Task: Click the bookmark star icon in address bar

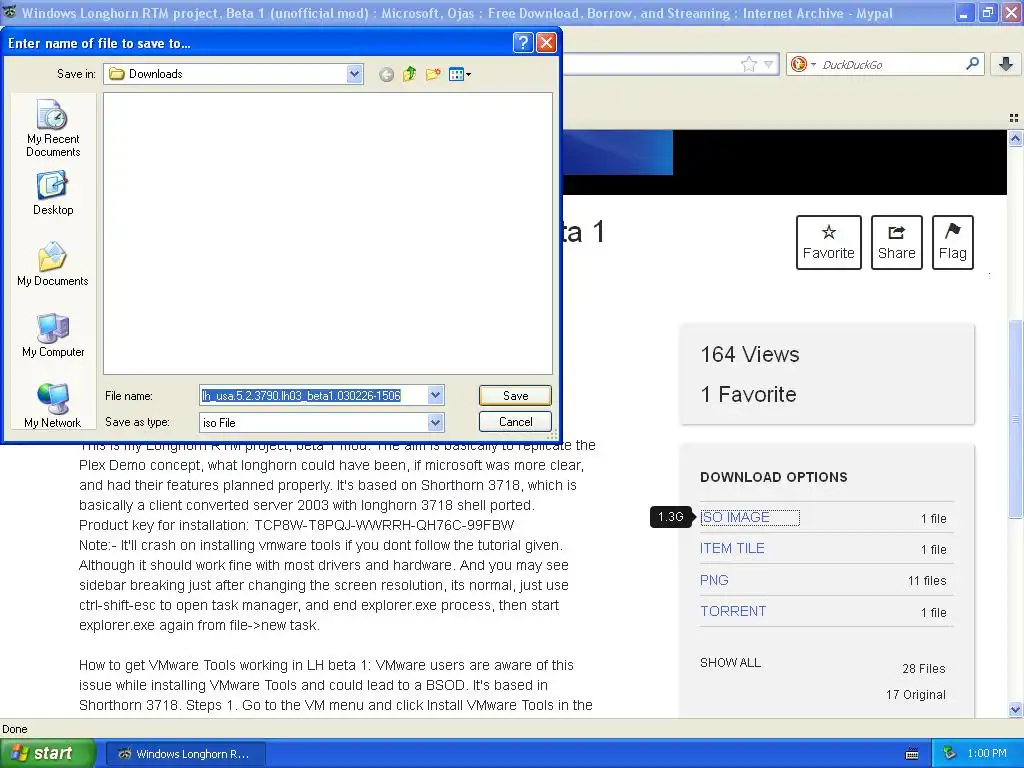Action: 748,64
